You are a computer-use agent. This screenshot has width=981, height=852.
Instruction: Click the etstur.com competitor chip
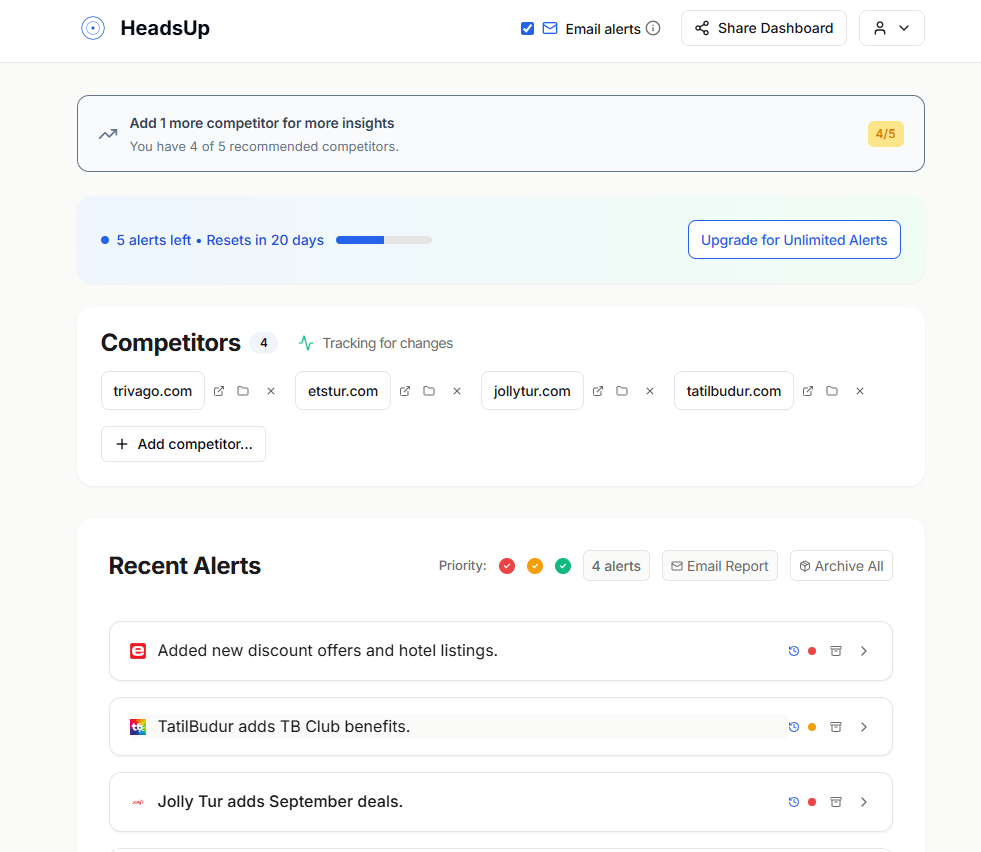tap(343, 391)
